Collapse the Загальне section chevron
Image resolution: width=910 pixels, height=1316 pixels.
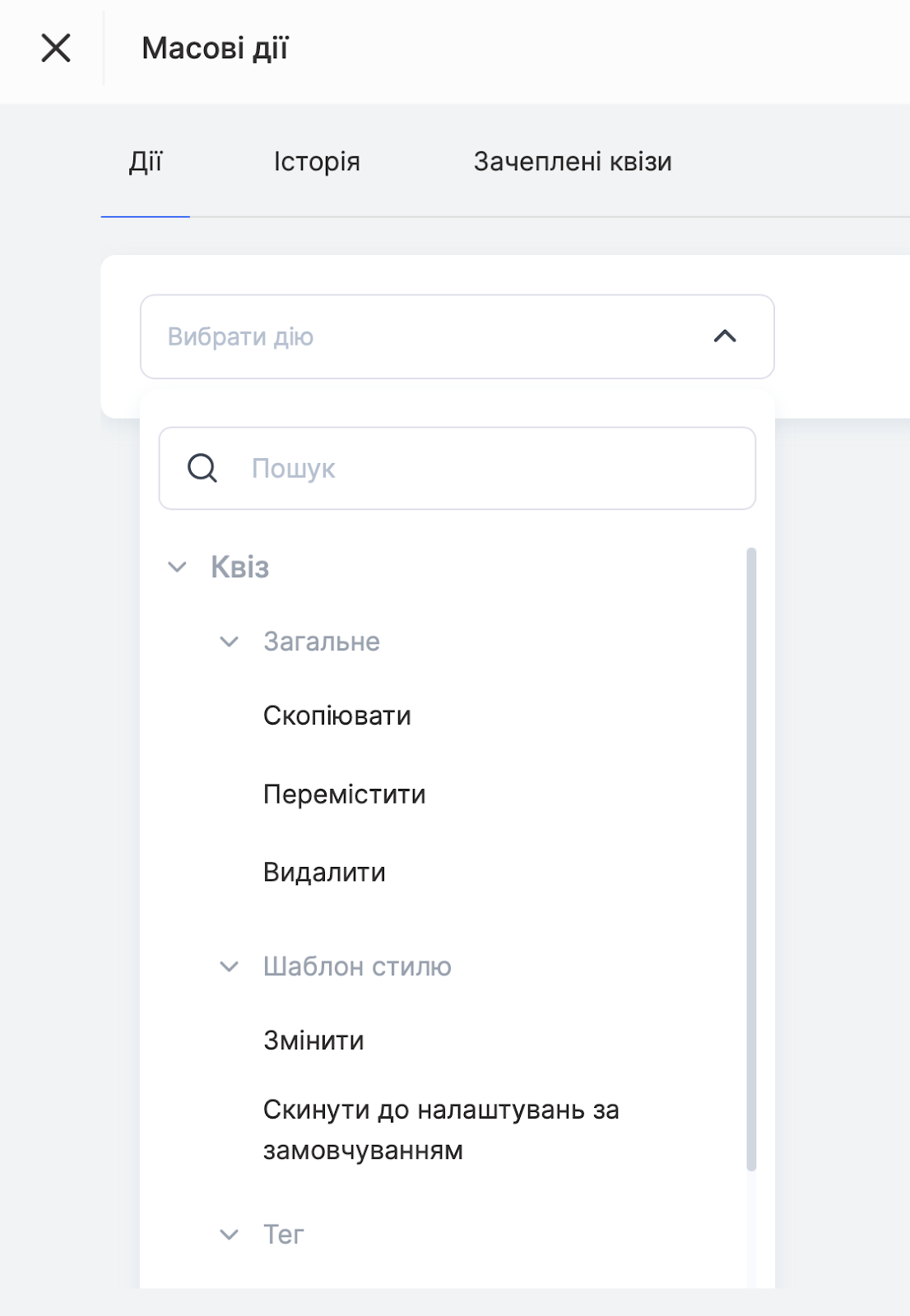230,642
